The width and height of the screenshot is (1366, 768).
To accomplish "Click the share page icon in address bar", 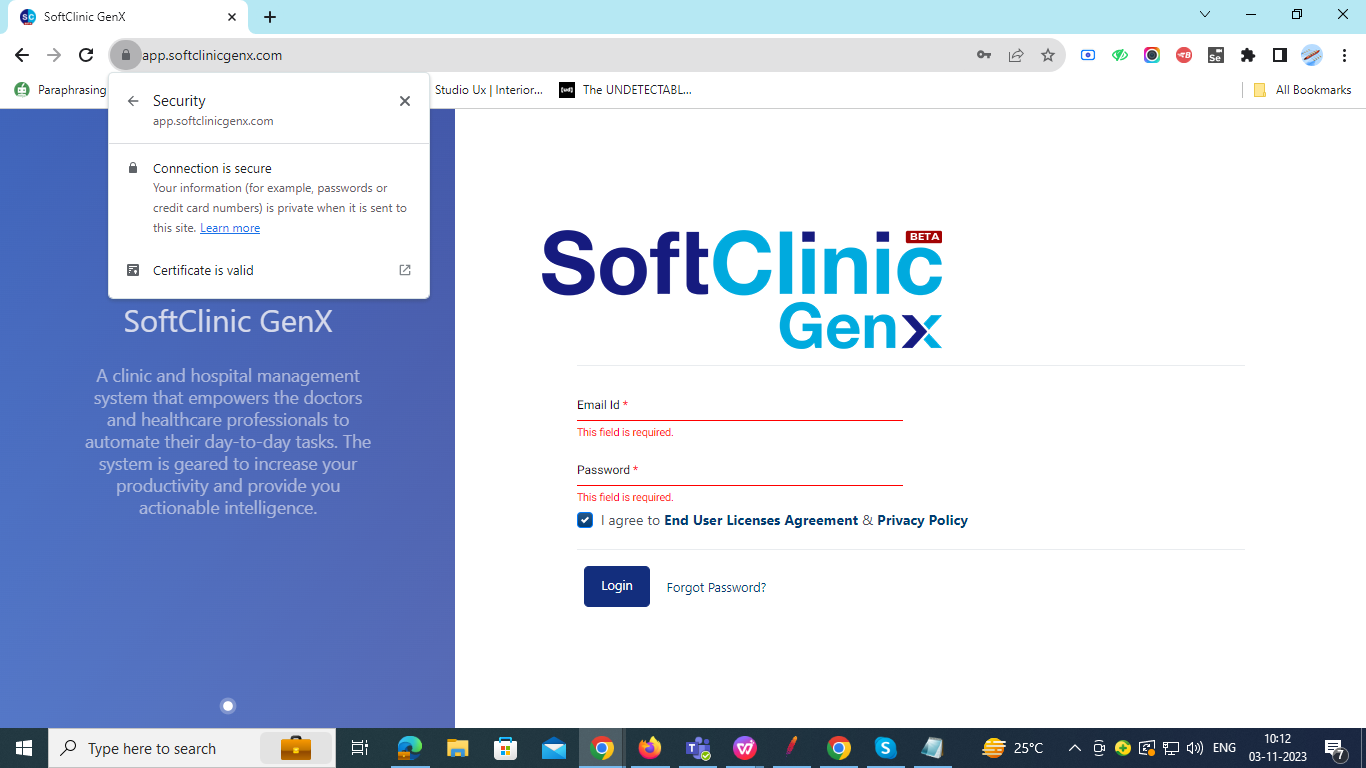I will click(x=1016, y=55).
